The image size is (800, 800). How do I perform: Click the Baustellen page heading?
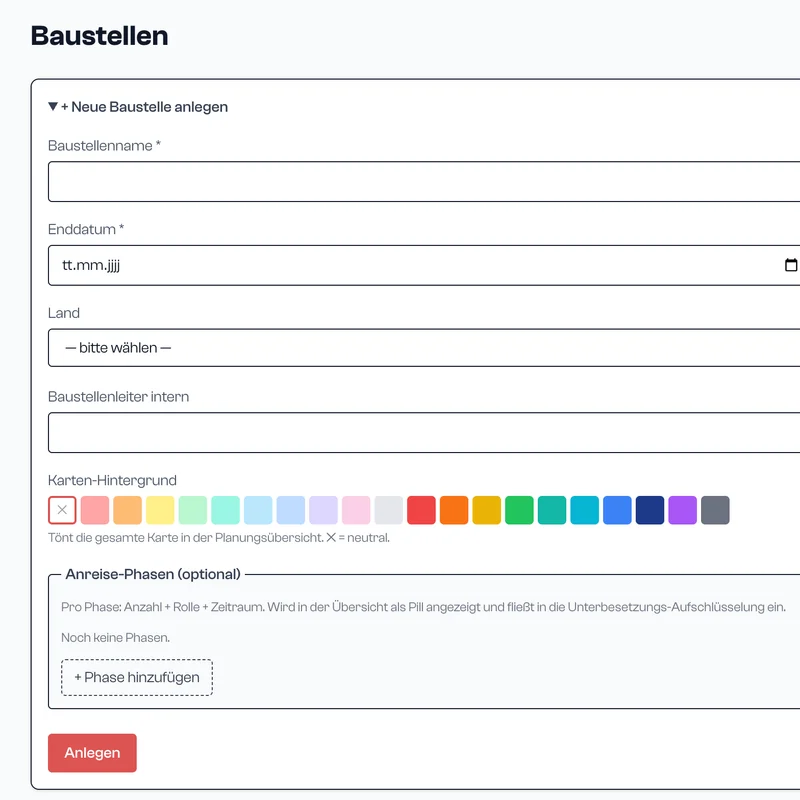pos(99,36)
